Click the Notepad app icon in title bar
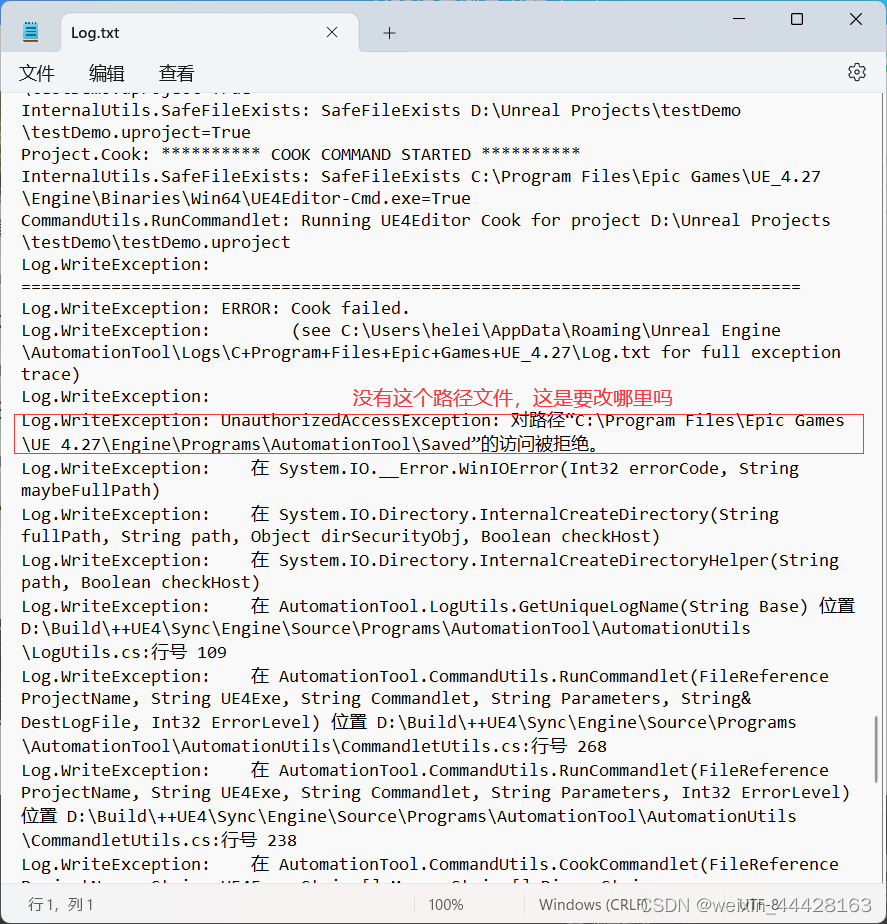Screen dimensions: 887x924 point(31,32)
